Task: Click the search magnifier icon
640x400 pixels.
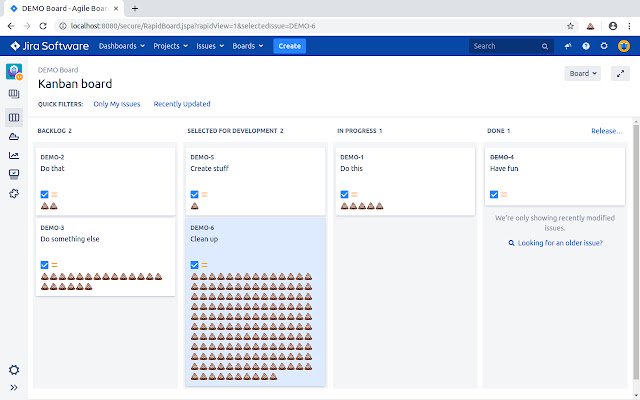Action: [545, 47]
